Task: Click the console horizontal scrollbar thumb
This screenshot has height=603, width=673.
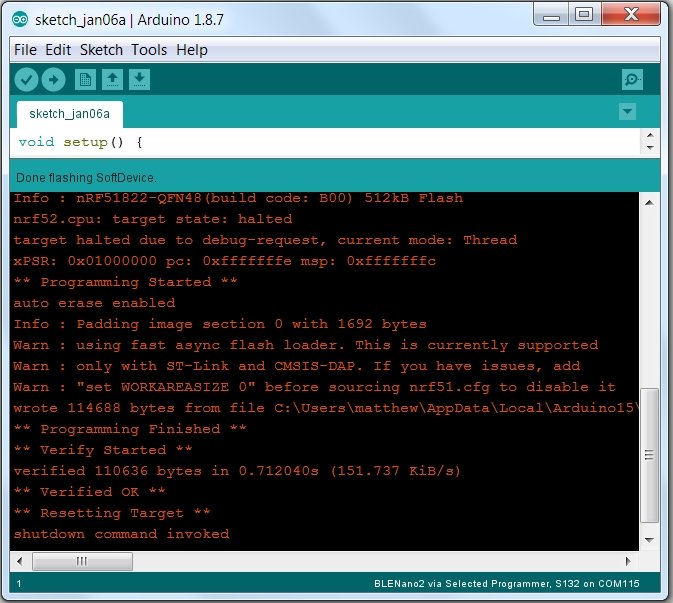Action: coord(82,561)
